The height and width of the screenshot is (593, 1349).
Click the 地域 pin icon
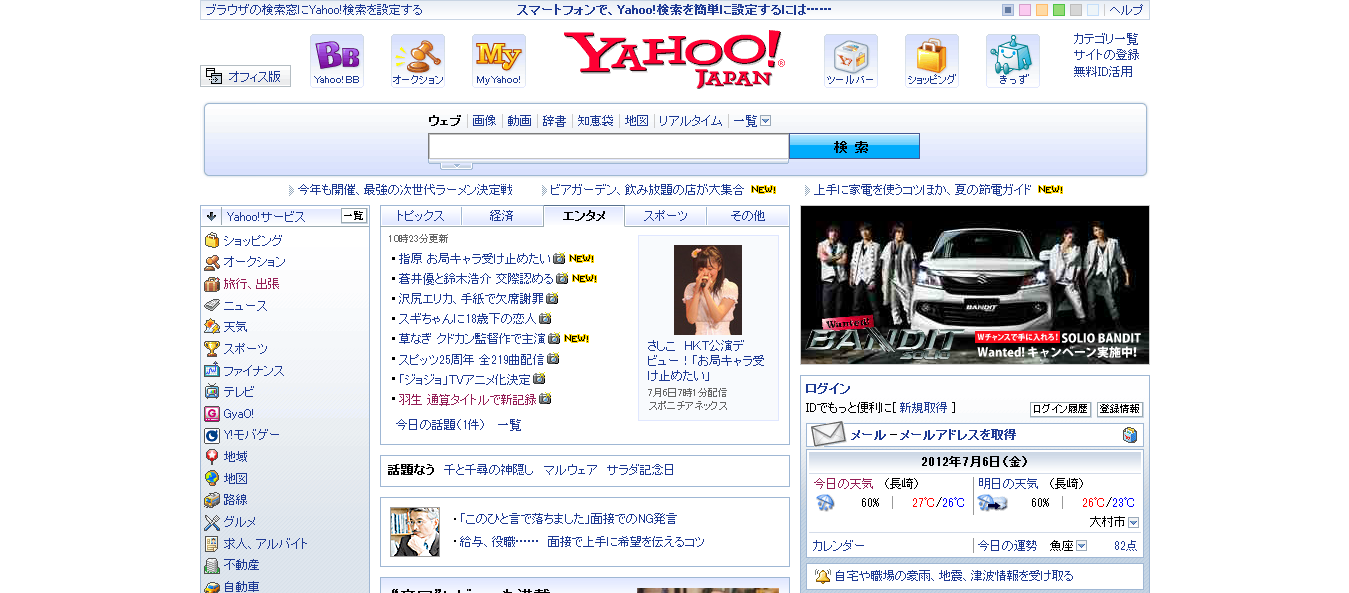click(212, 457)
